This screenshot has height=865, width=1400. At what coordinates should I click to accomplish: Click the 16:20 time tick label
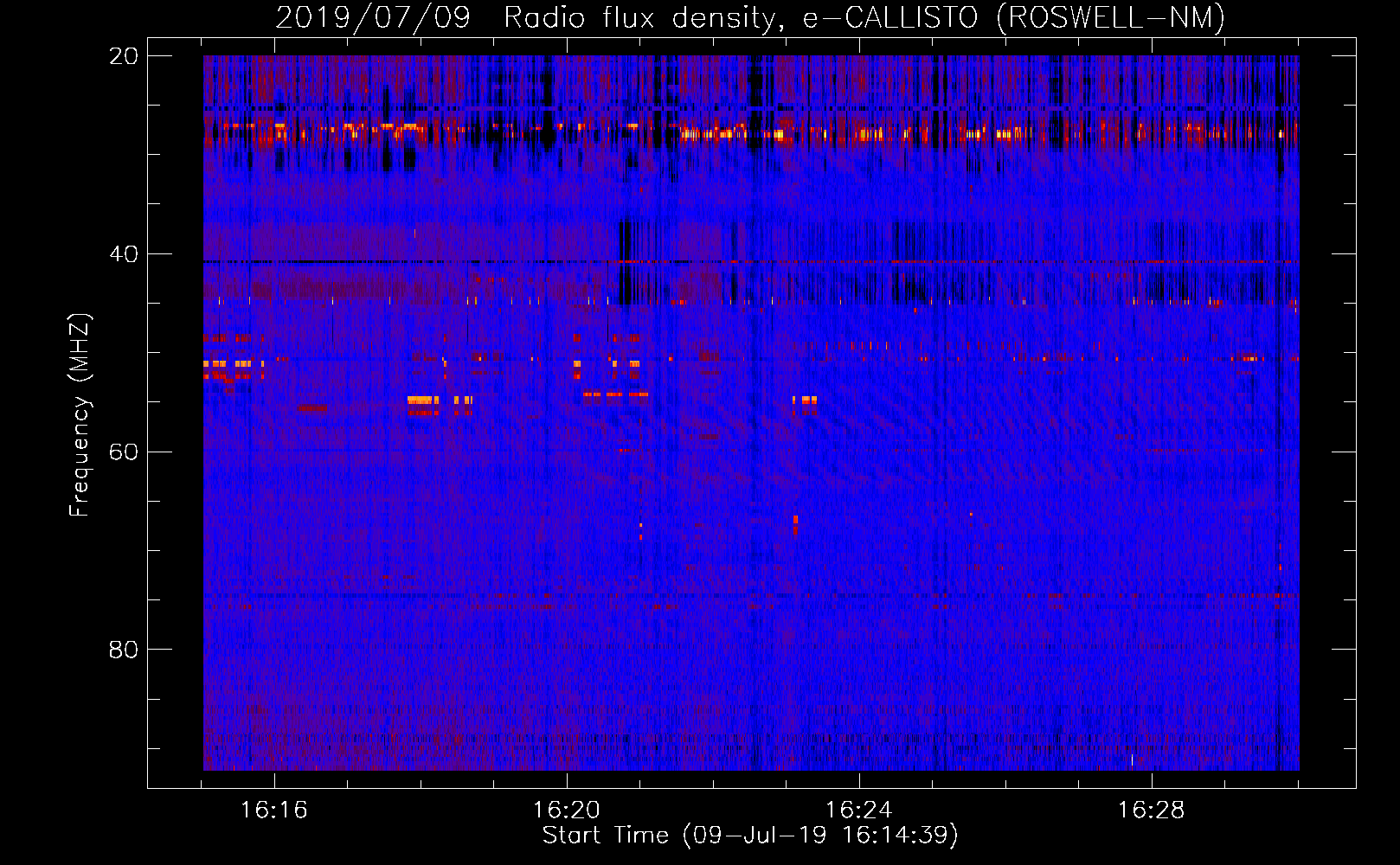pyautogui.click(x=566, y=811)
